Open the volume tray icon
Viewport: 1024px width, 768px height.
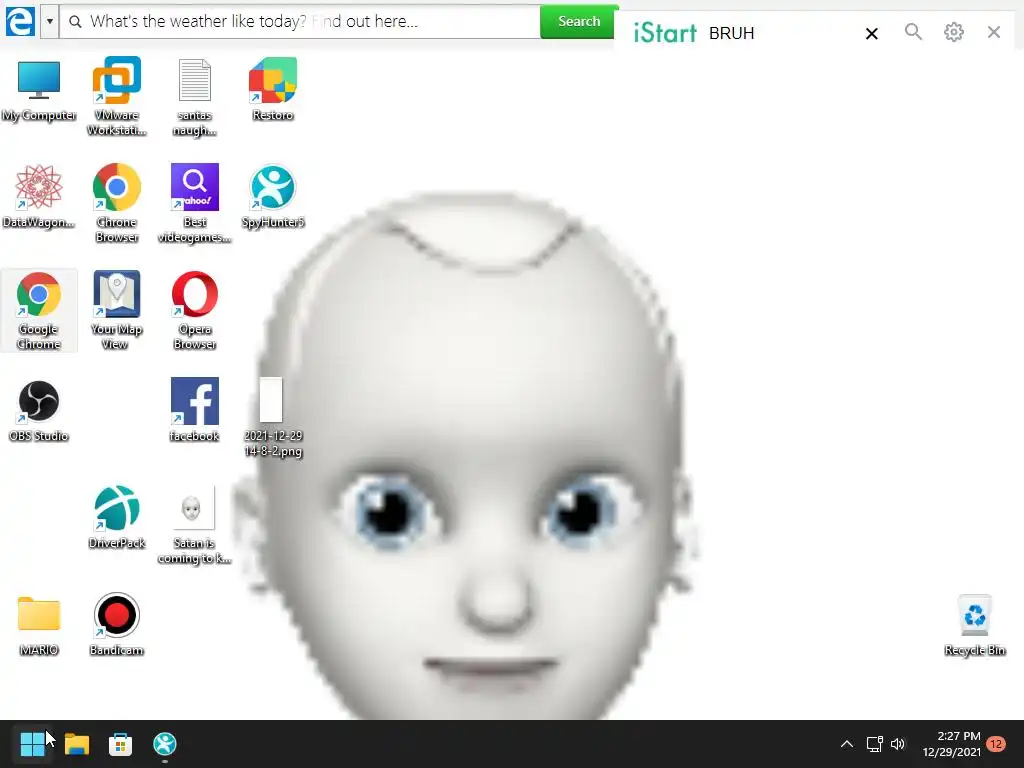coord(899,744)
